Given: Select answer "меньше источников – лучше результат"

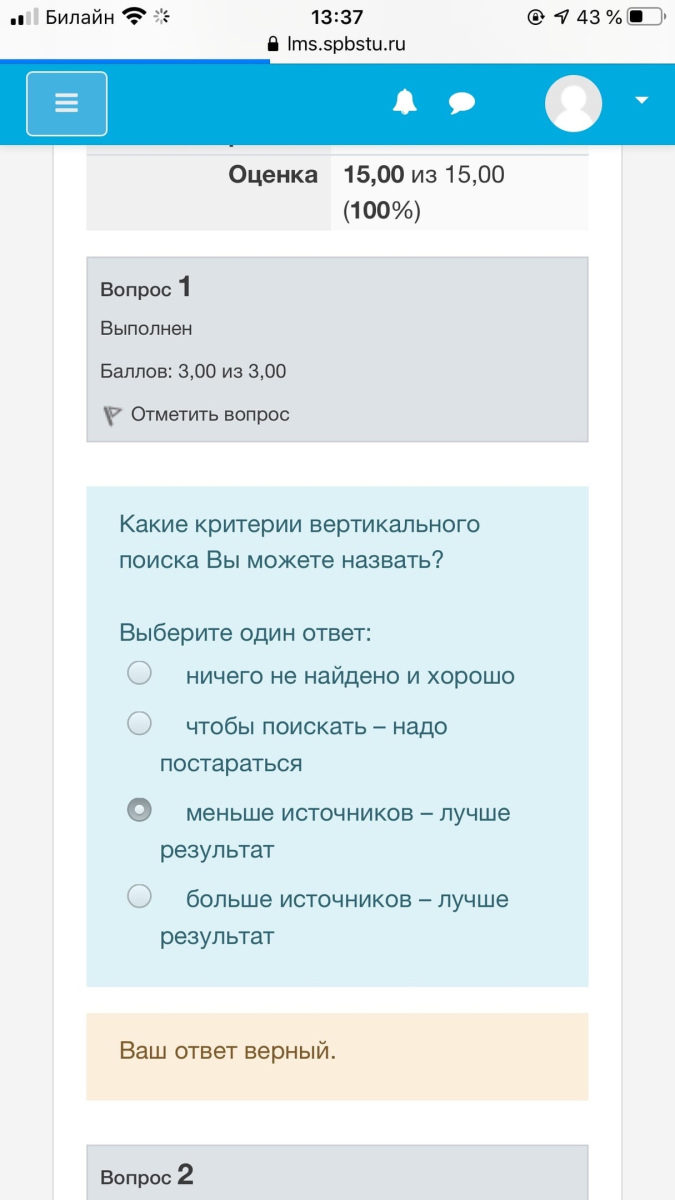Looking at the screenshot, I should coord(139,810).
